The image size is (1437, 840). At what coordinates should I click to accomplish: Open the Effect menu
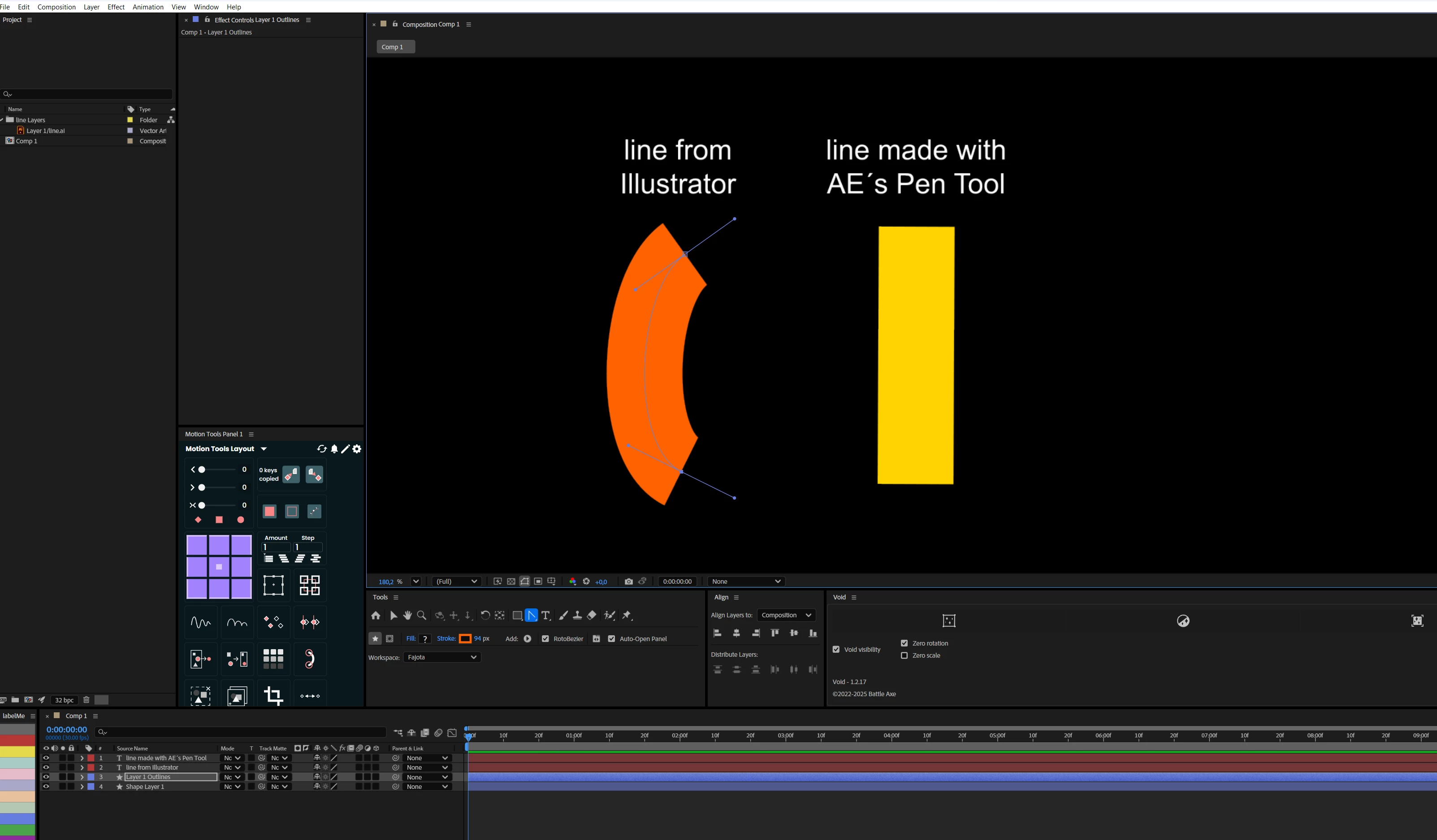coord(116,7)
